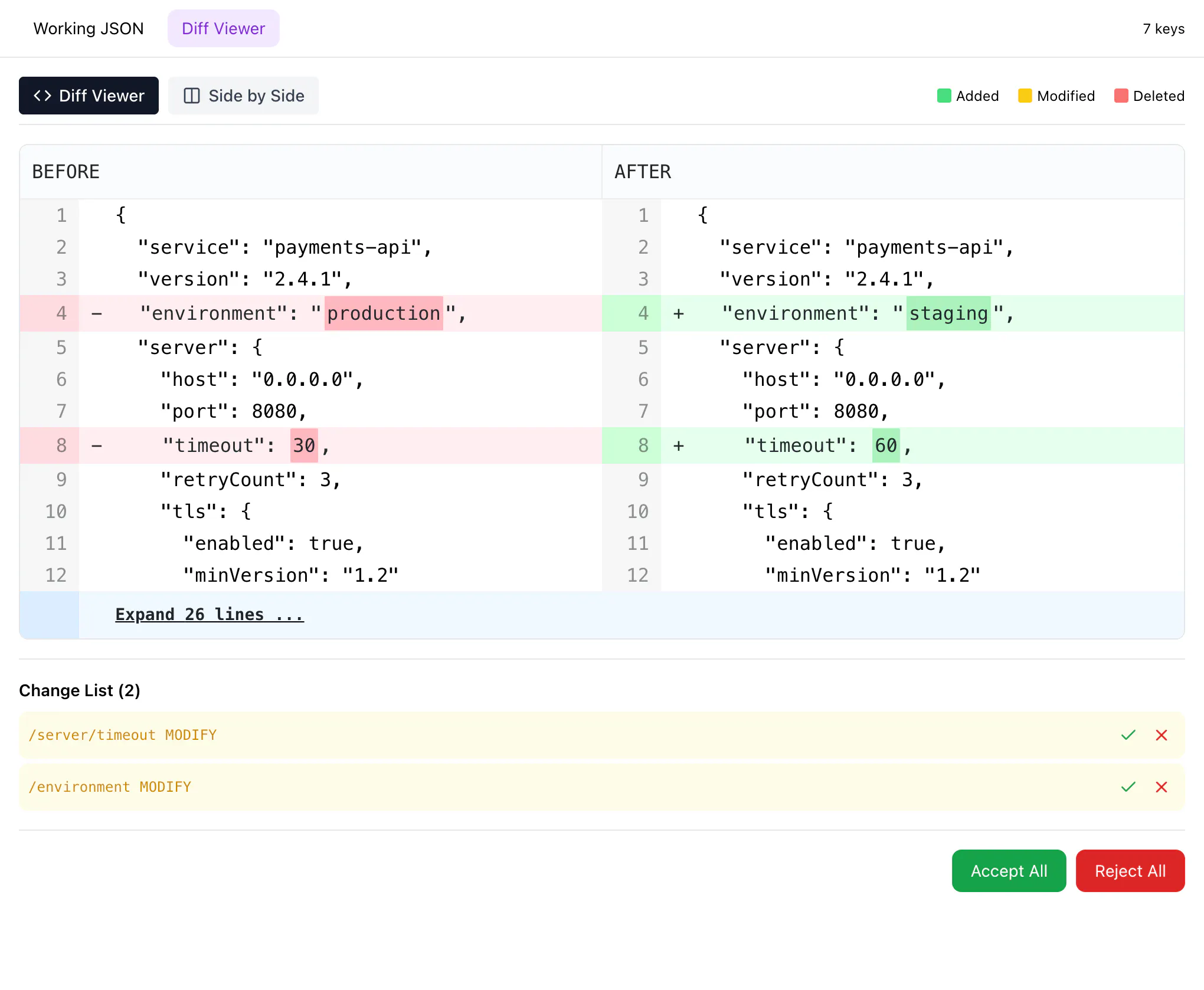Reject the /environment change X icon
The width and height of the screenshot is (1204, 990).
point(1161,787)
